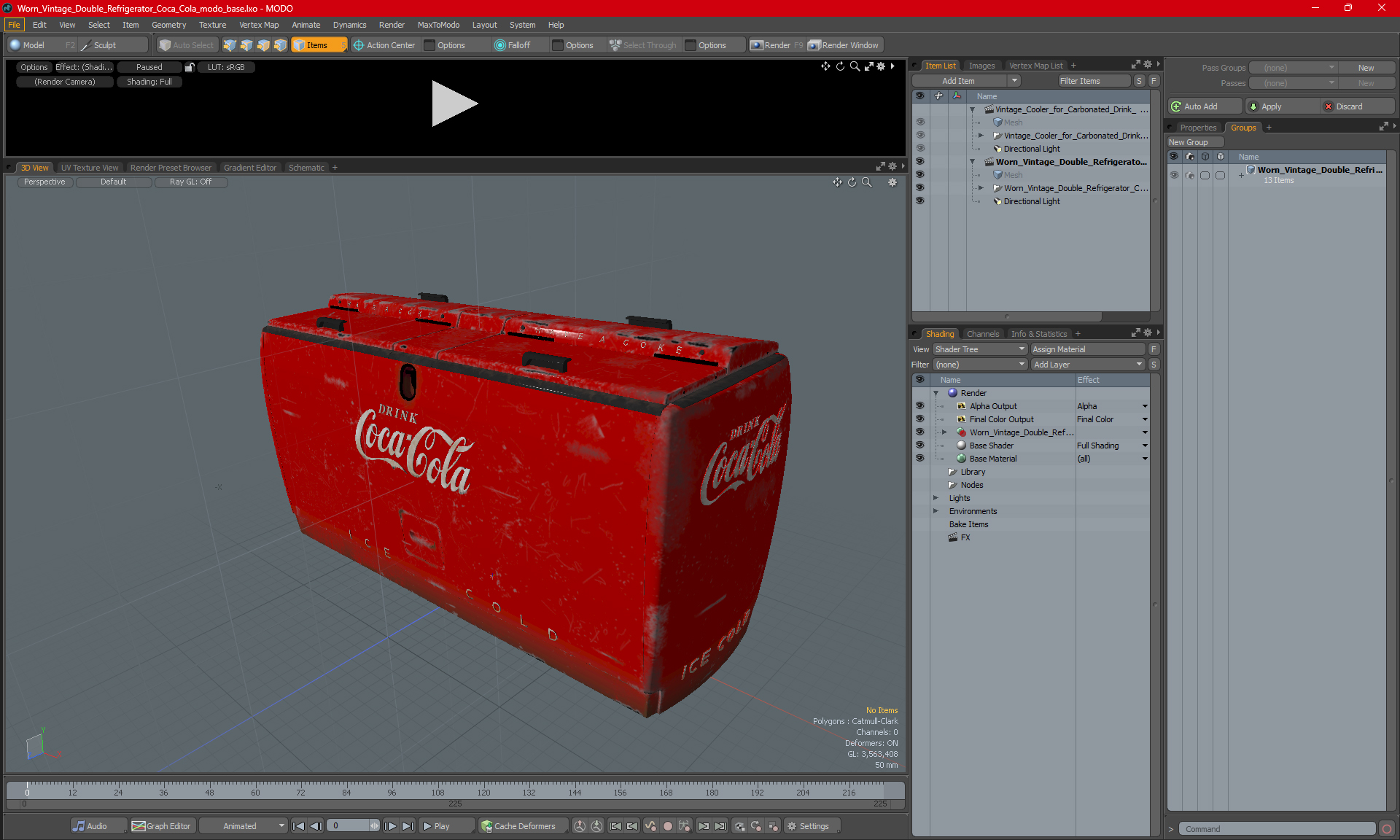Select Vertices selection mode icon
This screenshot has width=1400, height=840.
[230, 45]
